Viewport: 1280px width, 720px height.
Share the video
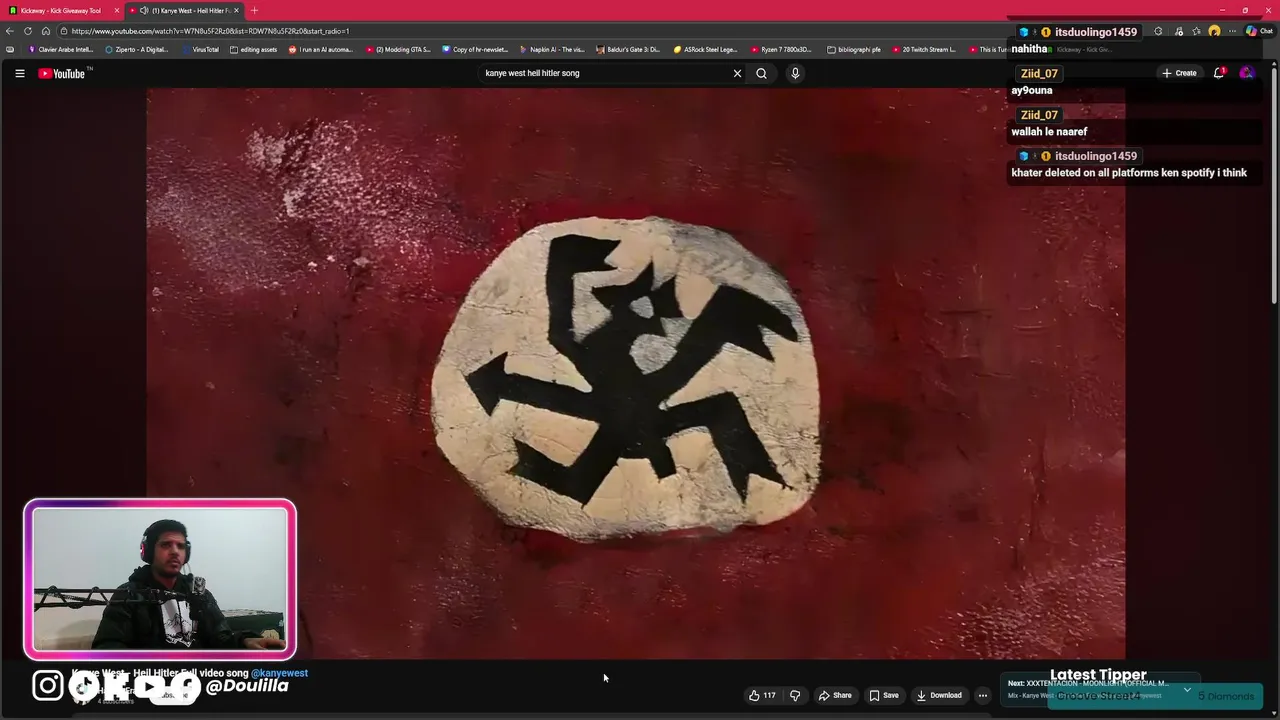point(835,695)
